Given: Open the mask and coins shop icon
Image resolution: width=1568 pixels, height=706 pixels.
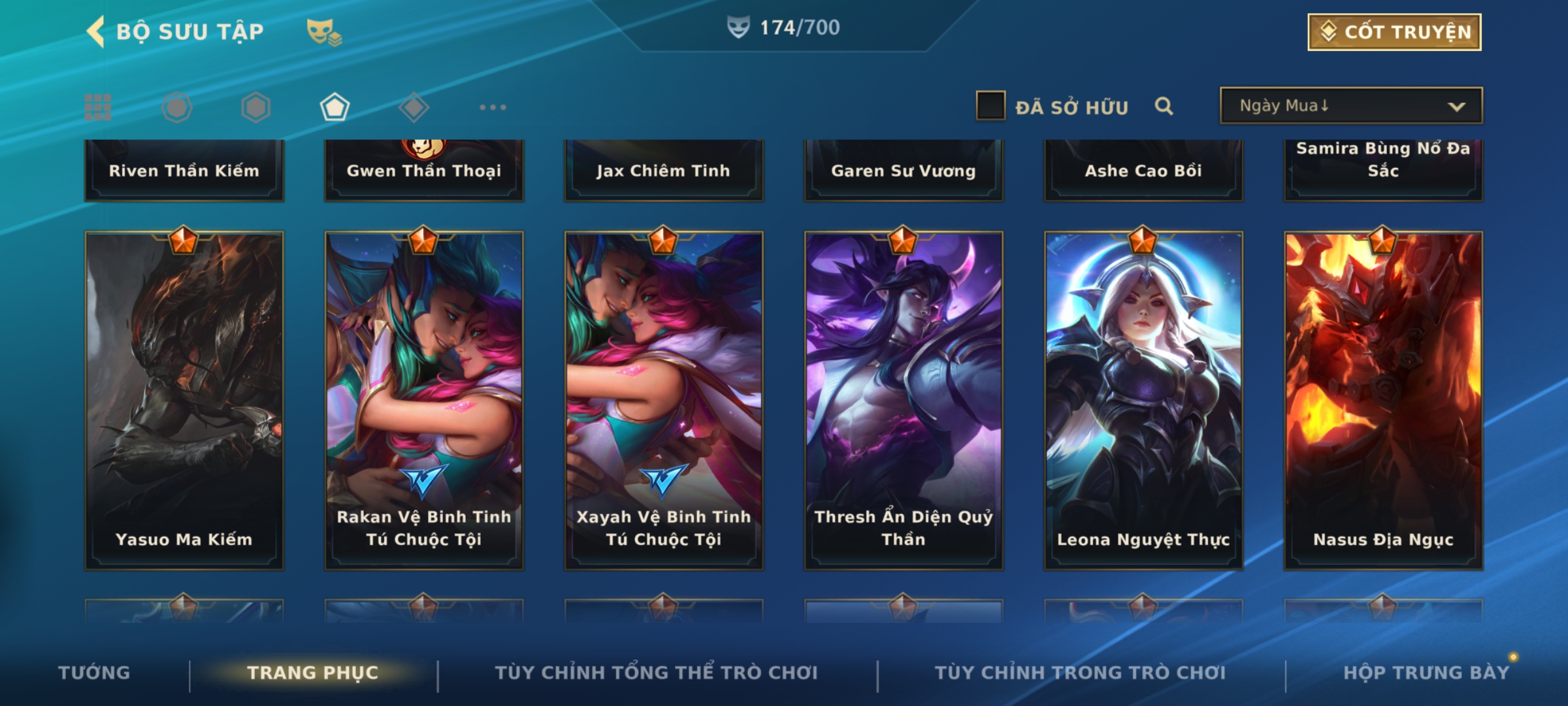Looking at the screenshot, I should pos(324,32).
